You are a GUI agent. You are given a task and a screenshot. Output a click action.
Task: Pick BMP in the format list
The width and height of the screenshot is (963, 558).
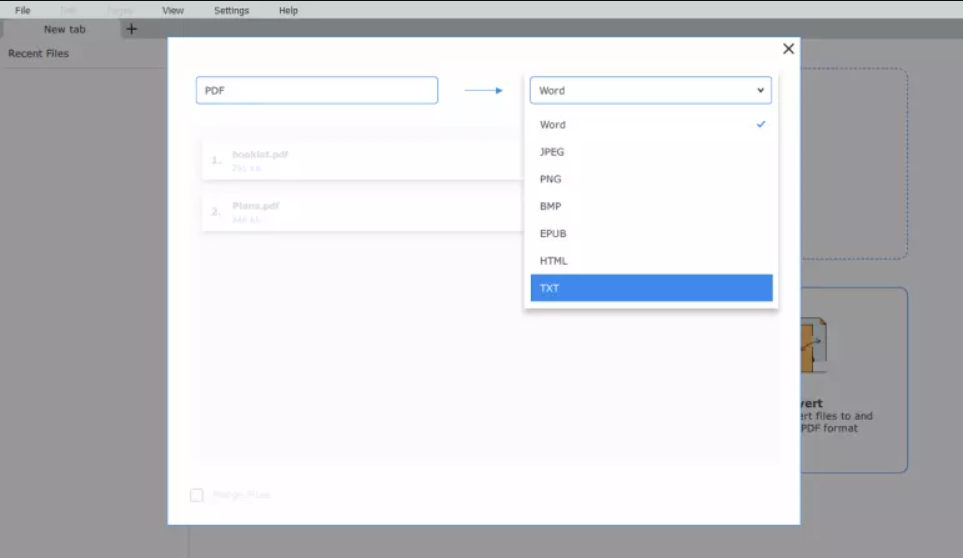pos(652,206)
